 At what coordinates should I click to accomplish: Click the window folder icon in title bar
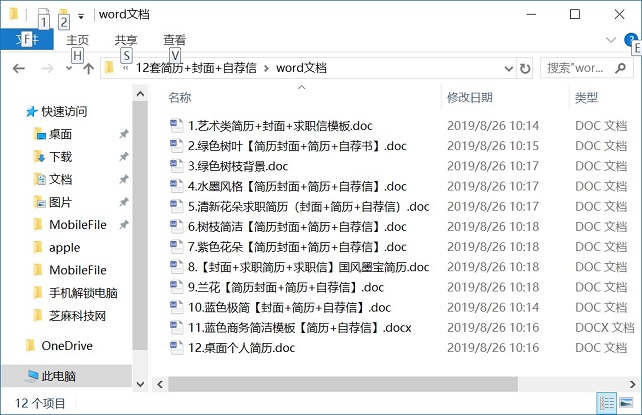tap(14, 14)
